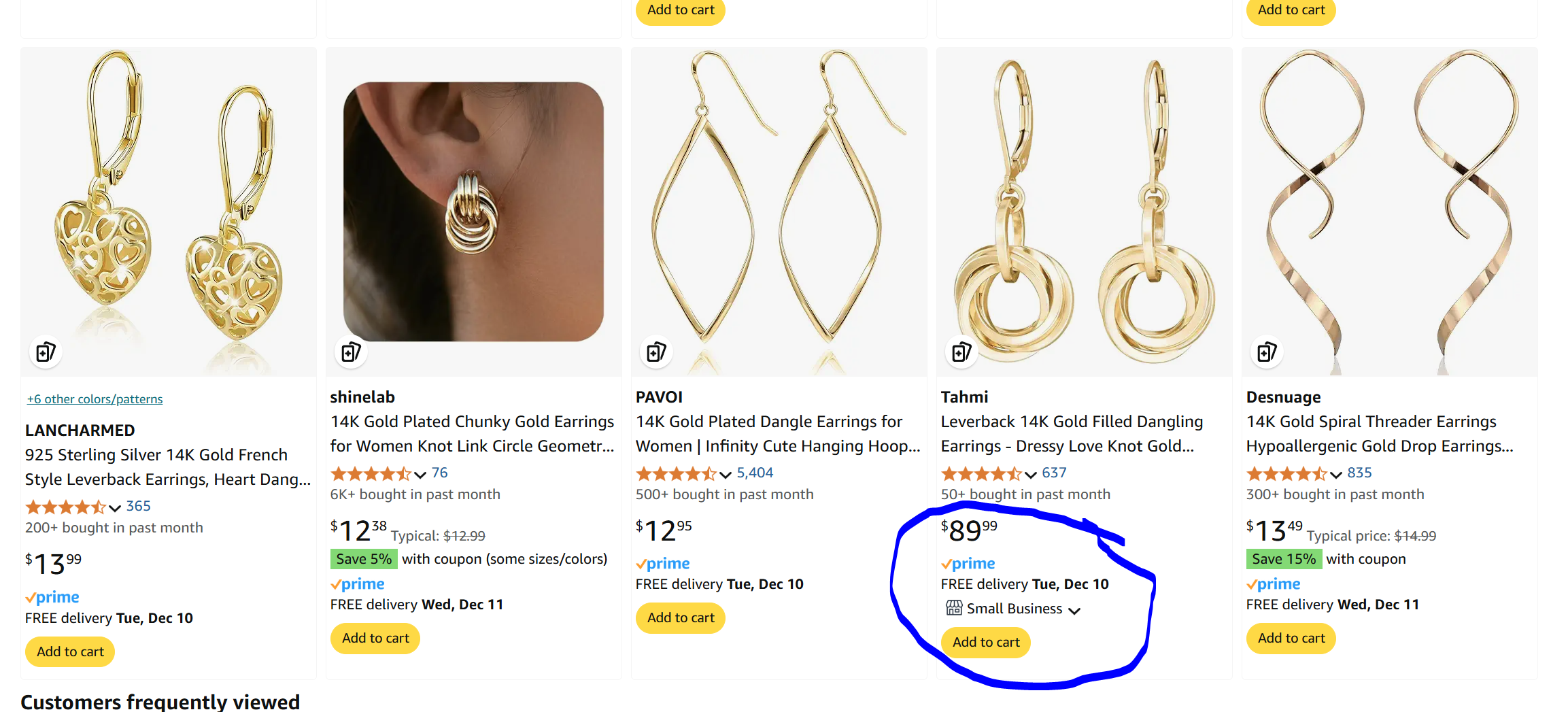Add Tahmi leverback earrings to cart
1568x712 pixels.
(x=986, y=642)
